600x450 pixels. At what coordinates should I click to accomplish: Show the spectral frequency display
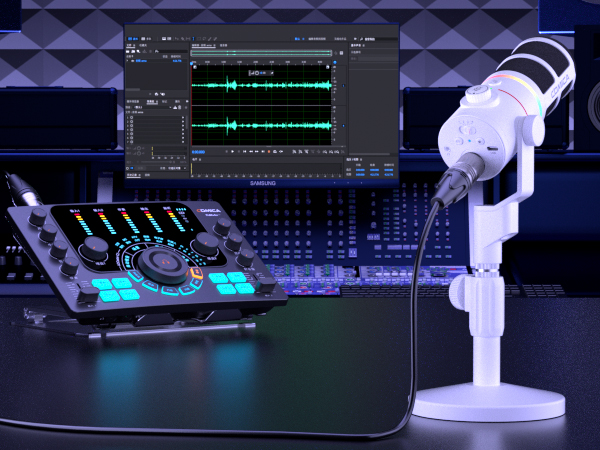(164, 39)
